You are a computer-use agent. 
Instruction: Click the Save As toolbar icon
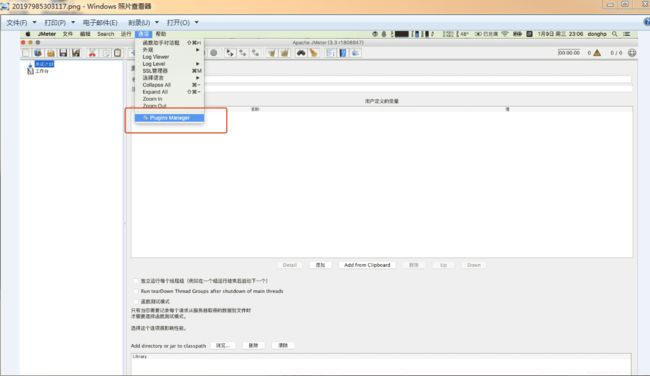click(x=76, y=53)
